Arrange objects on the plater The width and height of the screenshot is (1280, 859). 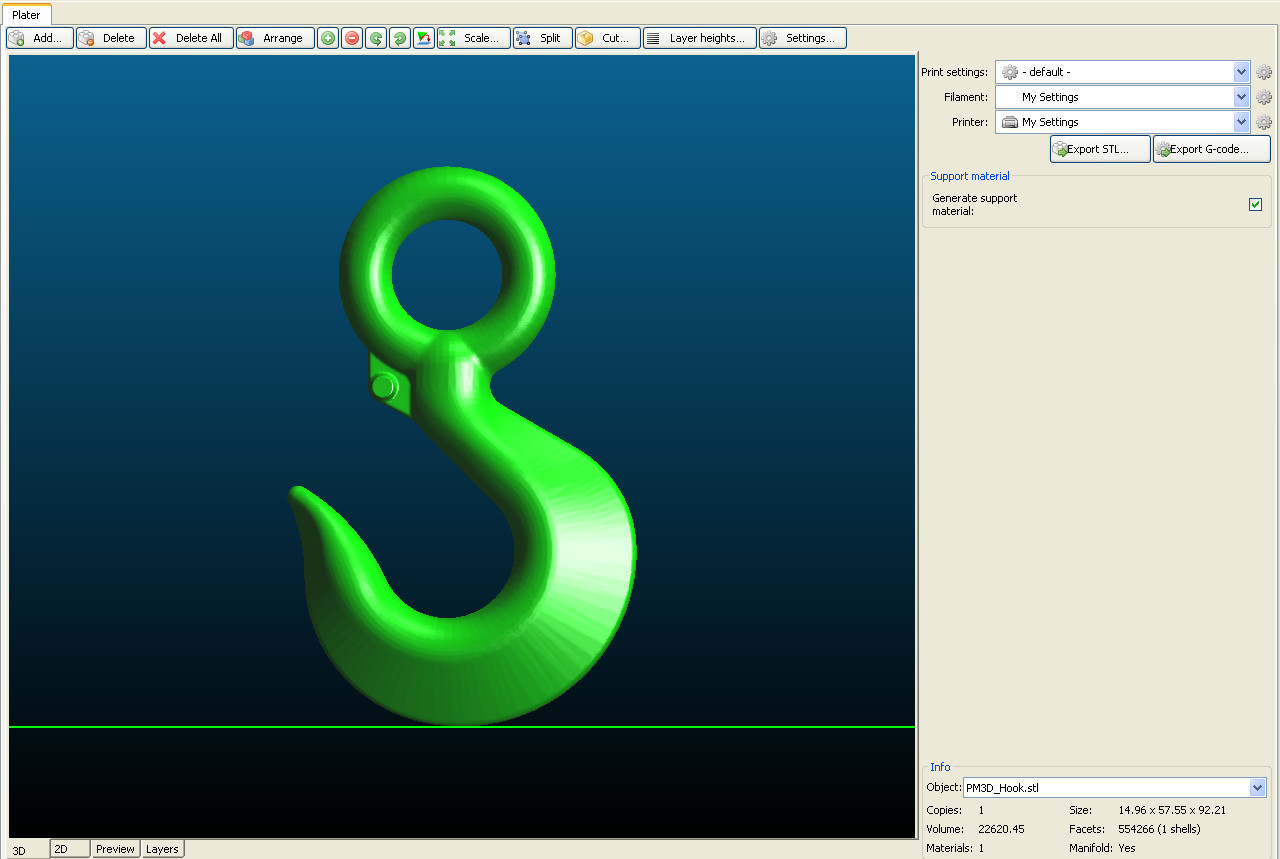point(275,37)
